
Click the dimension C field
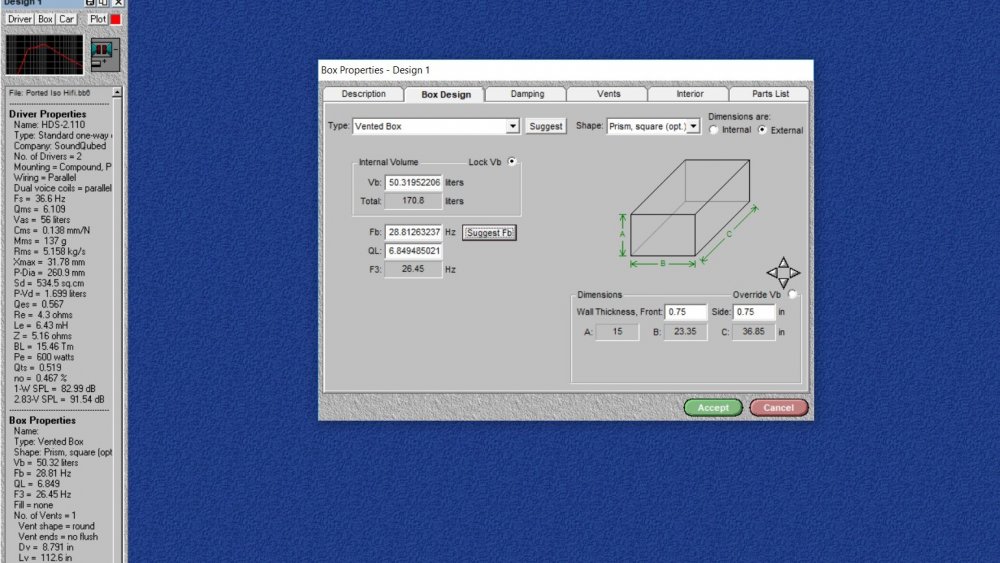(x=753, y=332)
